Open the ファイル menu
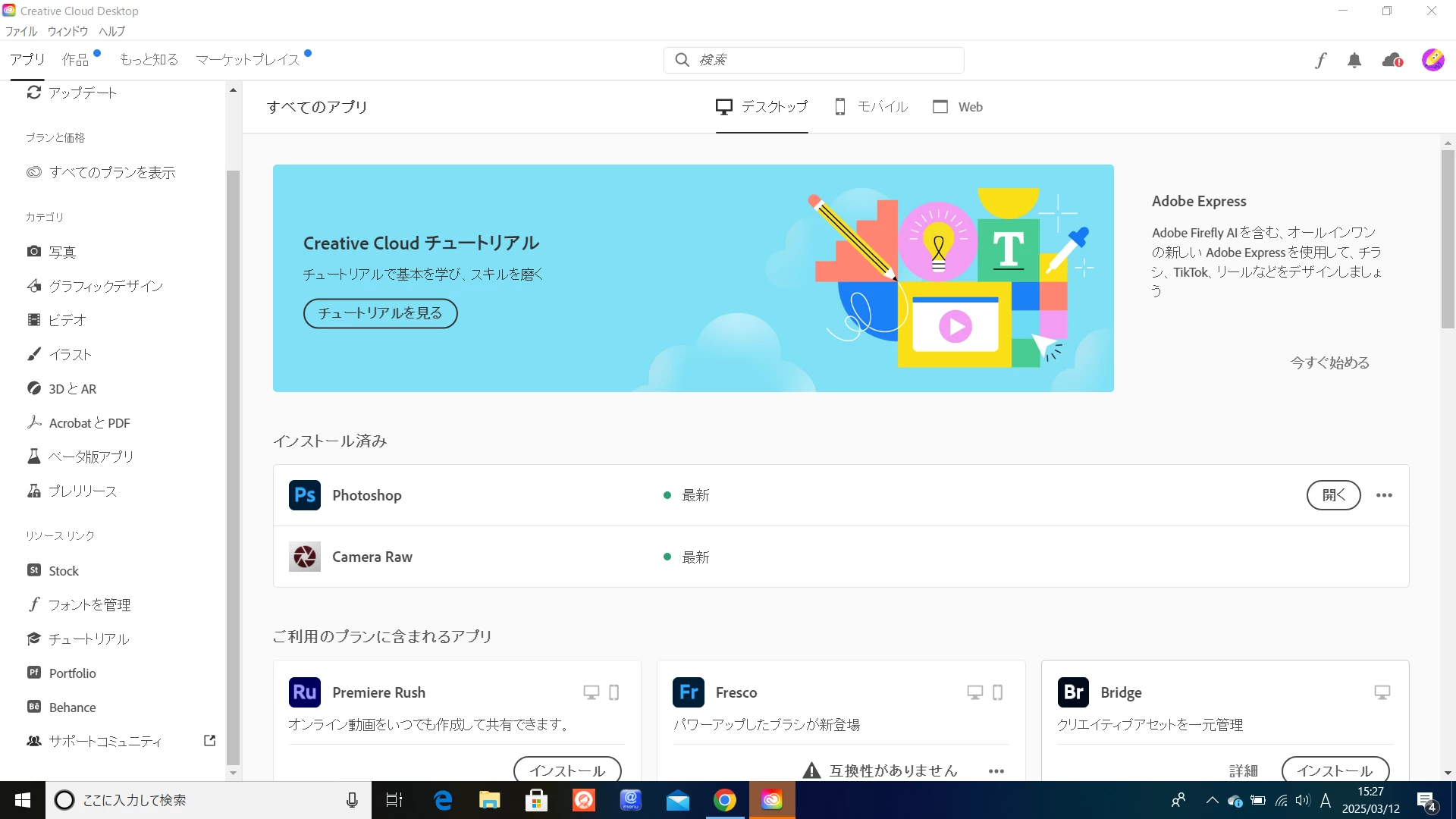The width and height of the screenshot is (1456, 819). 21,31
